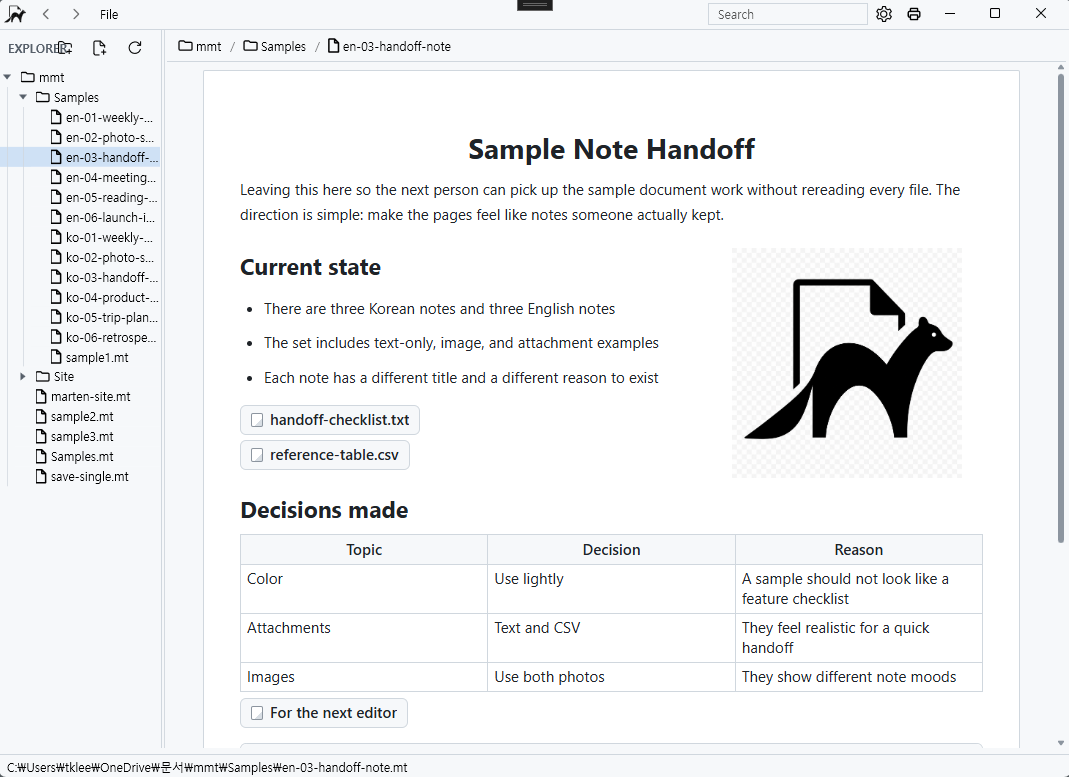
Task: Click the marten document image
Action: [x=847, y=363]
